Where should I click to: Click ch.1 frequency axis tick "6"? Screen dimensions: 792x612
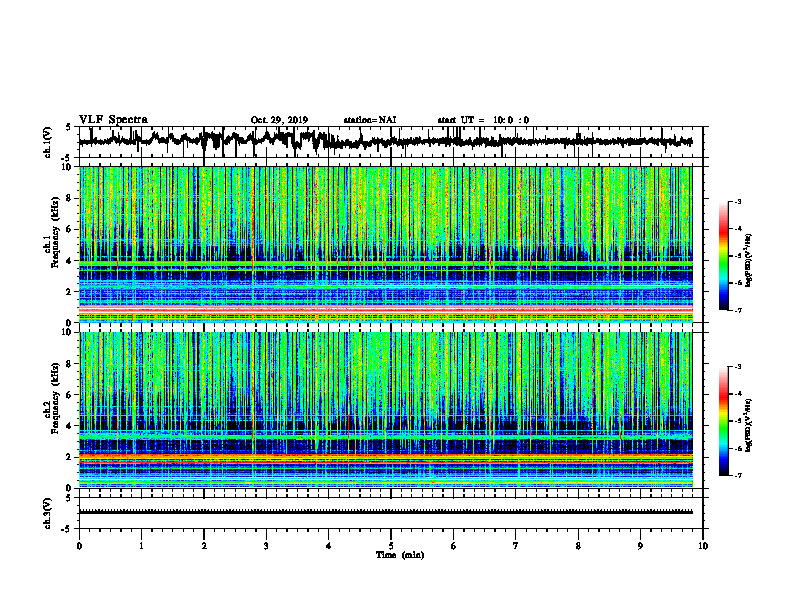[x=70, y=230]
